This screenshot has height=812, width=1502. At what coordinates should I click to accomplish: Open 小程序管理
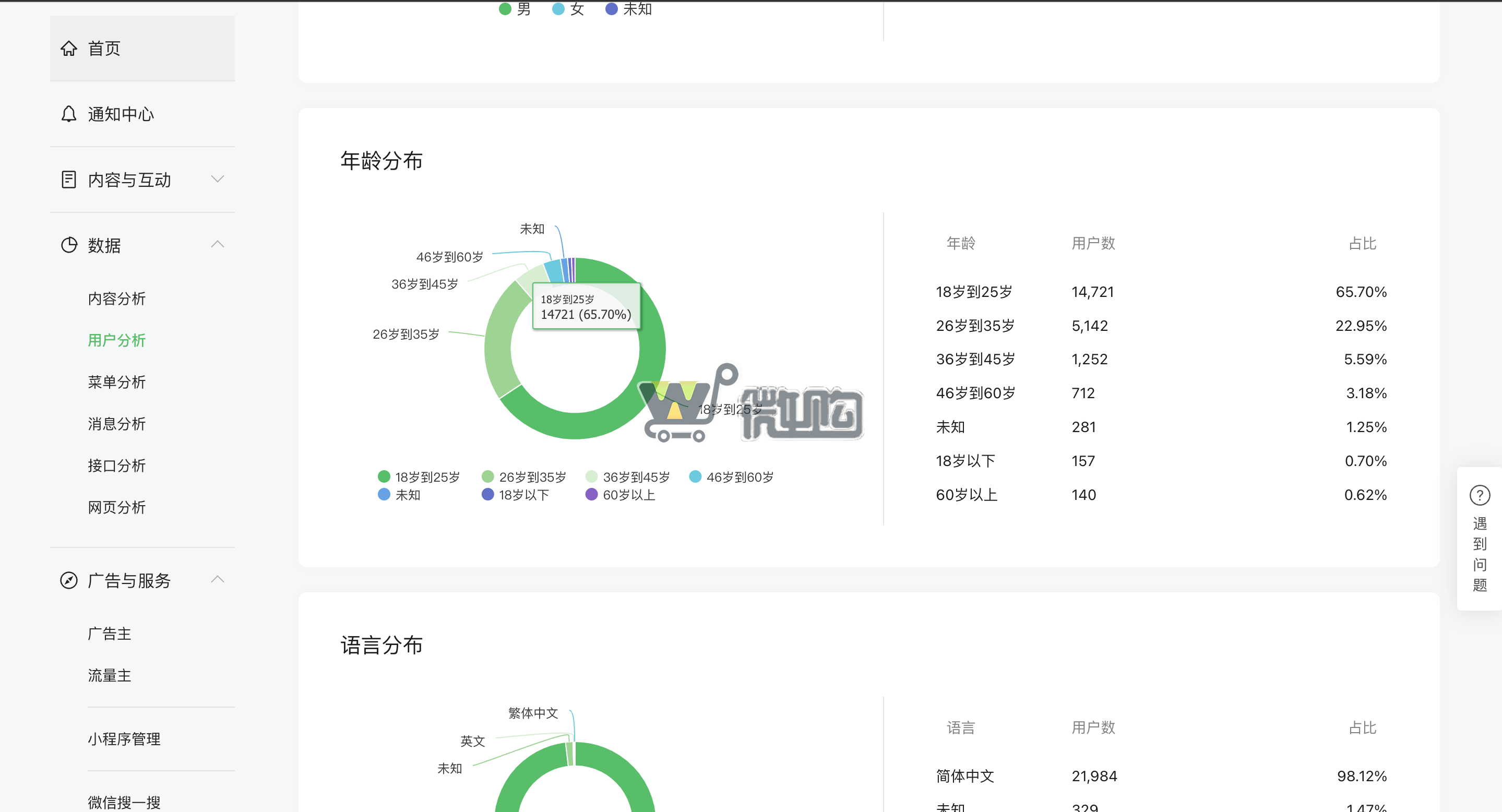(124, 738)
